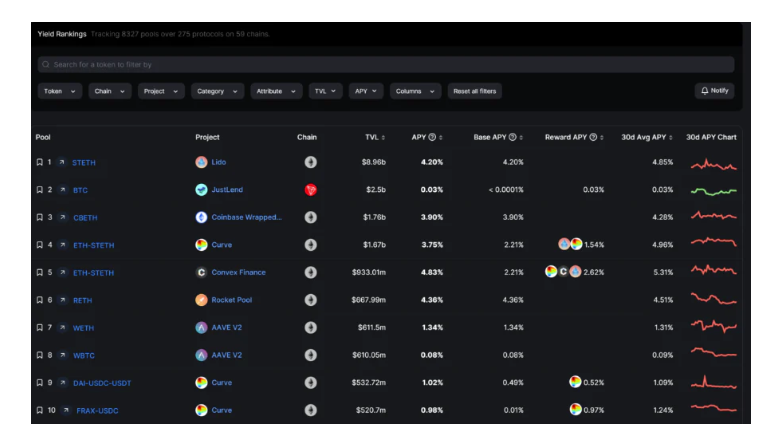Open external link arrow for DAI-USDC-USDT pool
Viewport: 772px width, 443px height.
click(x=63, y=382)
